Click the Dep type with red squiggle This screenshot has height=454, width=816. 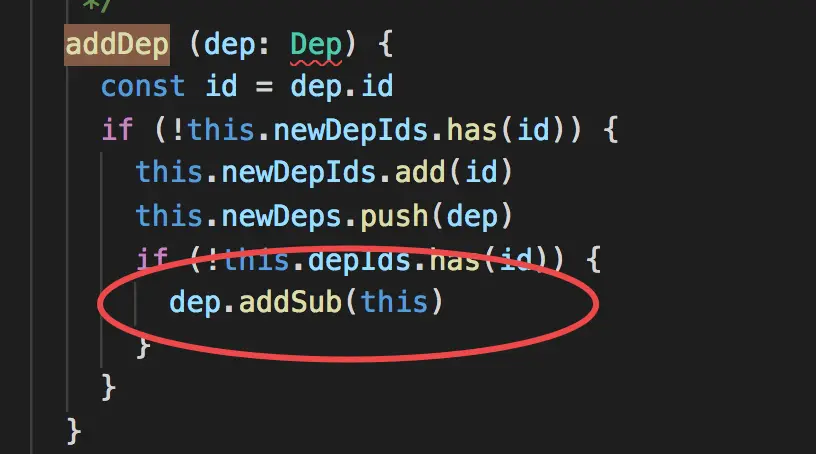316,45
